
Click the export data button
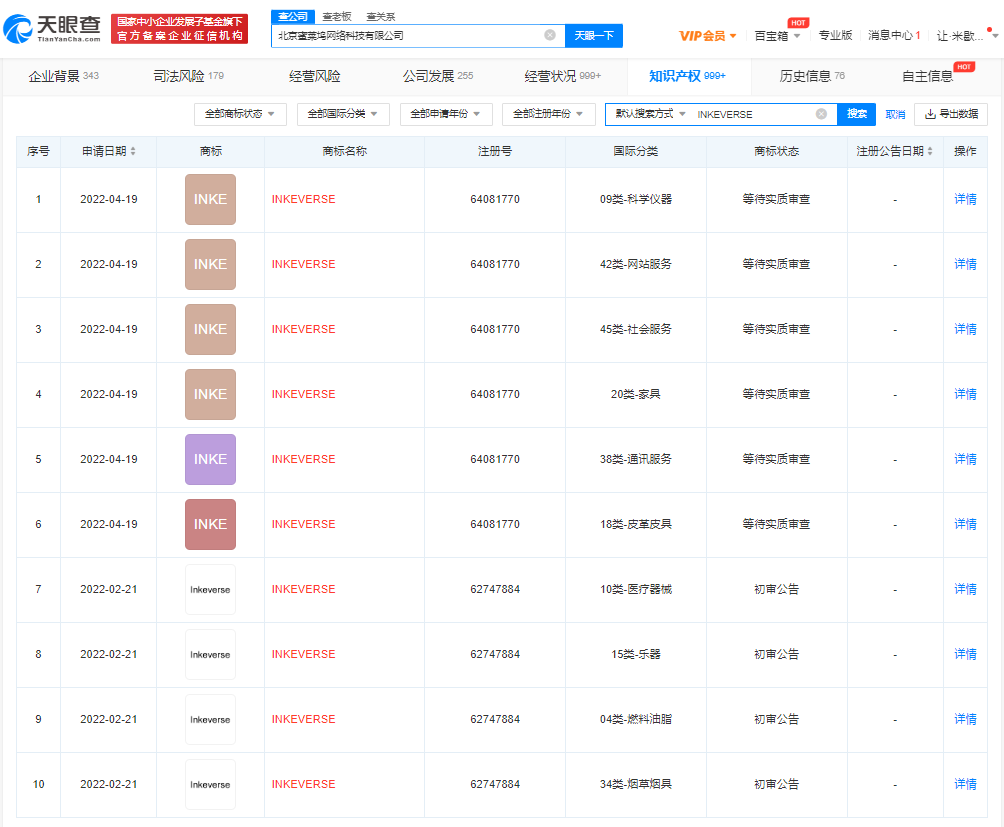pos(951,114)
